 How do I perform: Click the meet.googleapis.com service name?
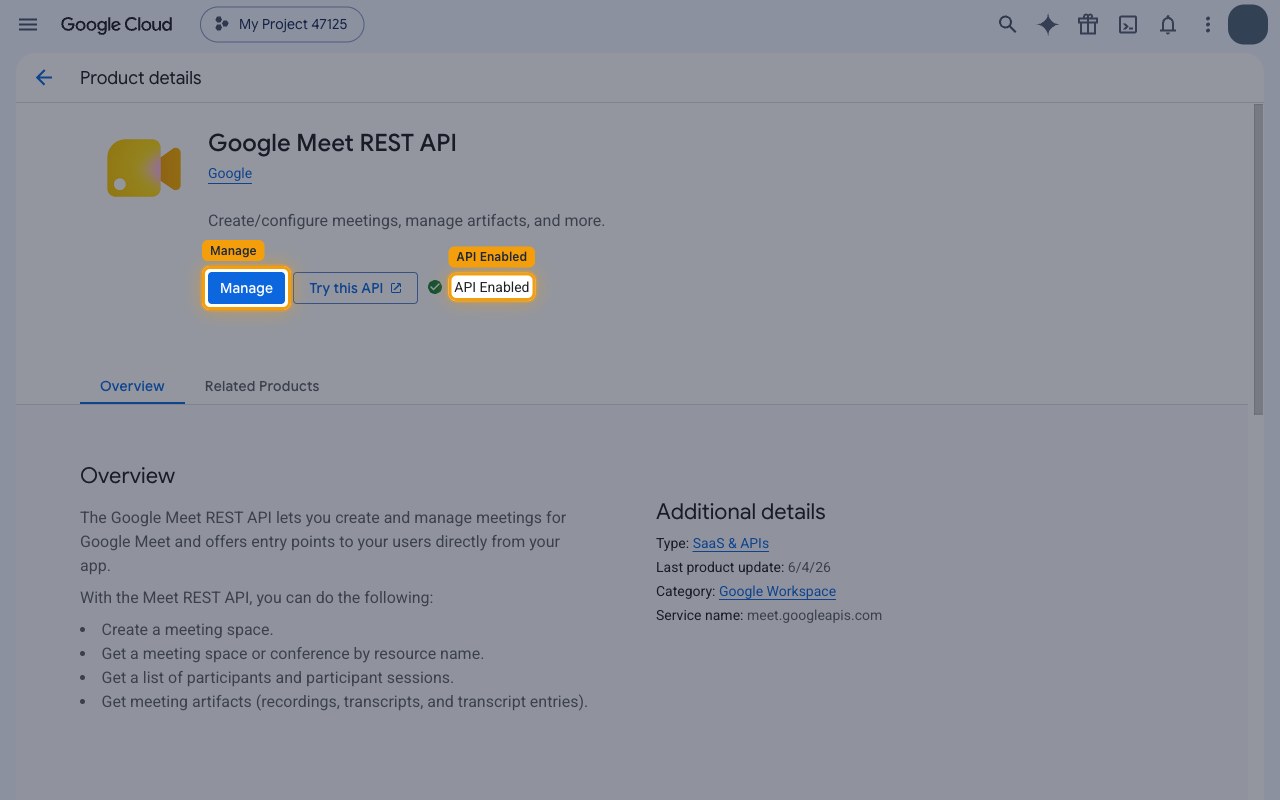click(x=814, y=615)
